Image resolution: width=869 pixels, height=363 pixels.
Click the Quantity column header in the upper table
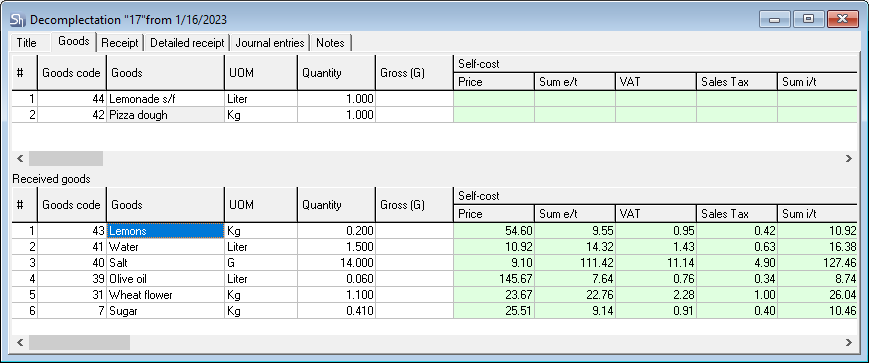click(x=336, y=73)
